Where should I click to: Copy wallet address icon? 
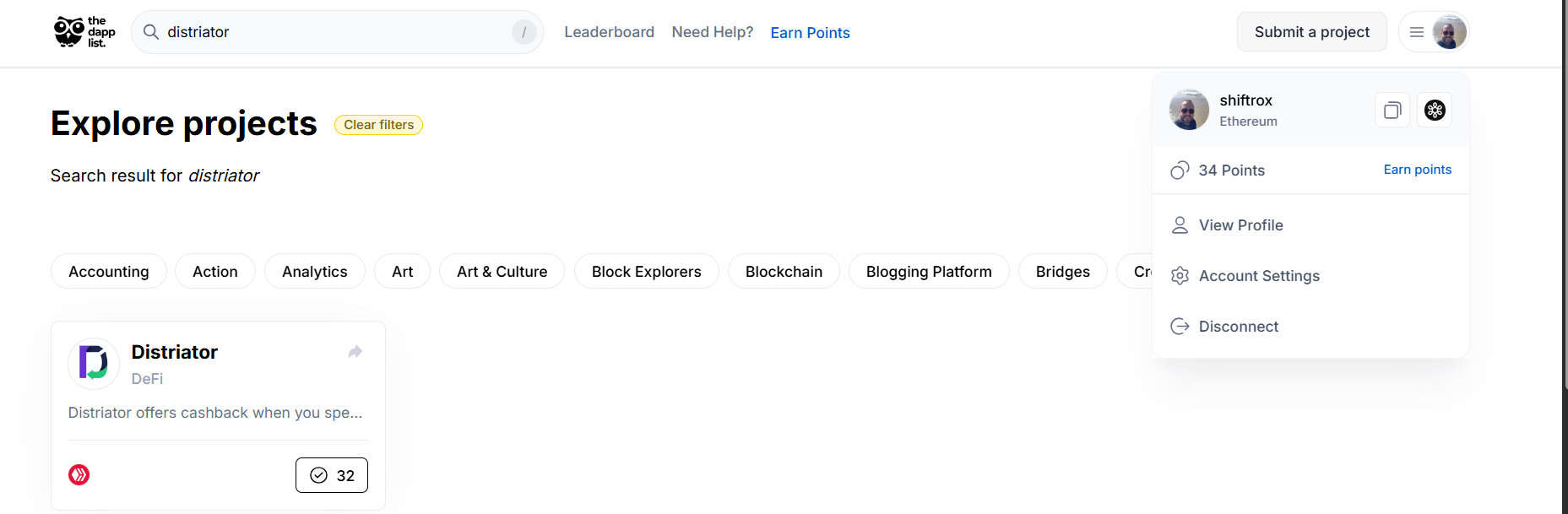1392,110
